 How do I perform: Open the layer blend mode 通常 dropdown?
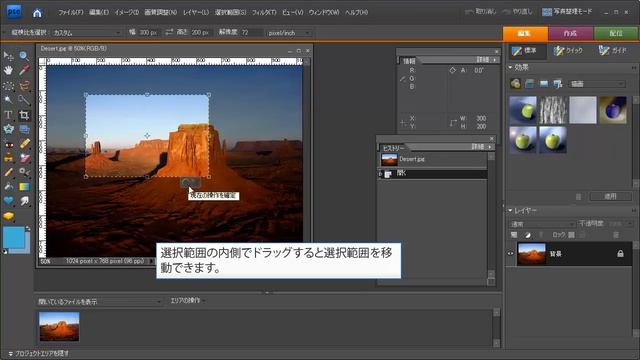tap(542, 224)
